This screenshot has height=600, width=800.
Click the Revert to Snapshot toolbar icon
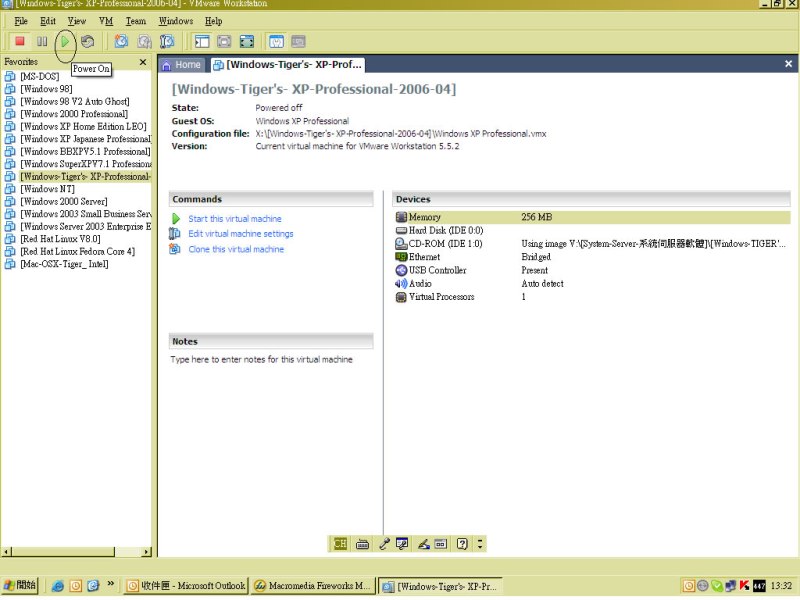pos(144,41)
